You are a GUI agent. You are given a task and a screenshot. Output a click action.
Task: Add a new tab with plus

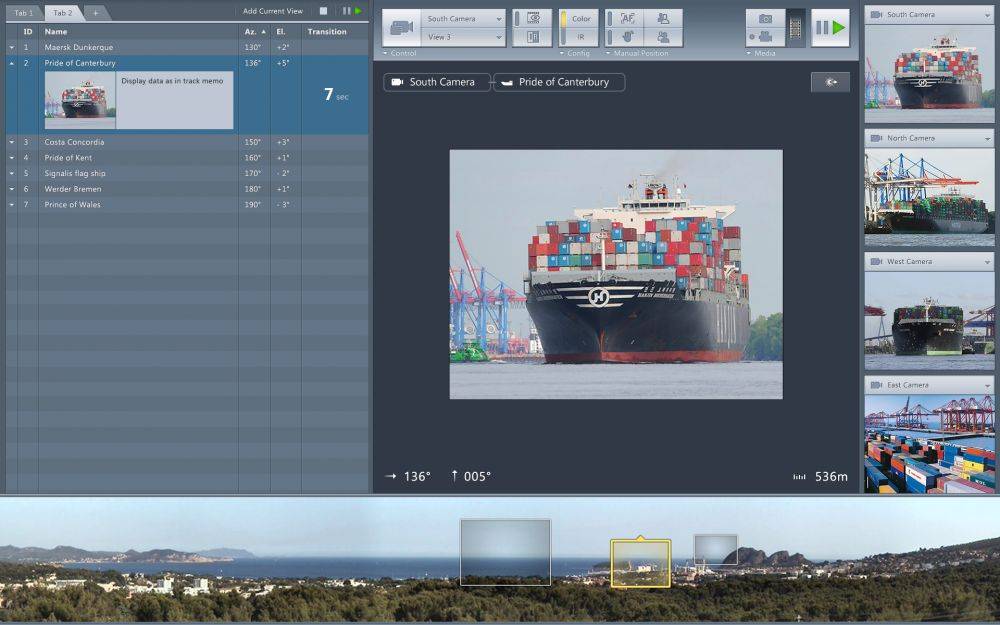96,13
